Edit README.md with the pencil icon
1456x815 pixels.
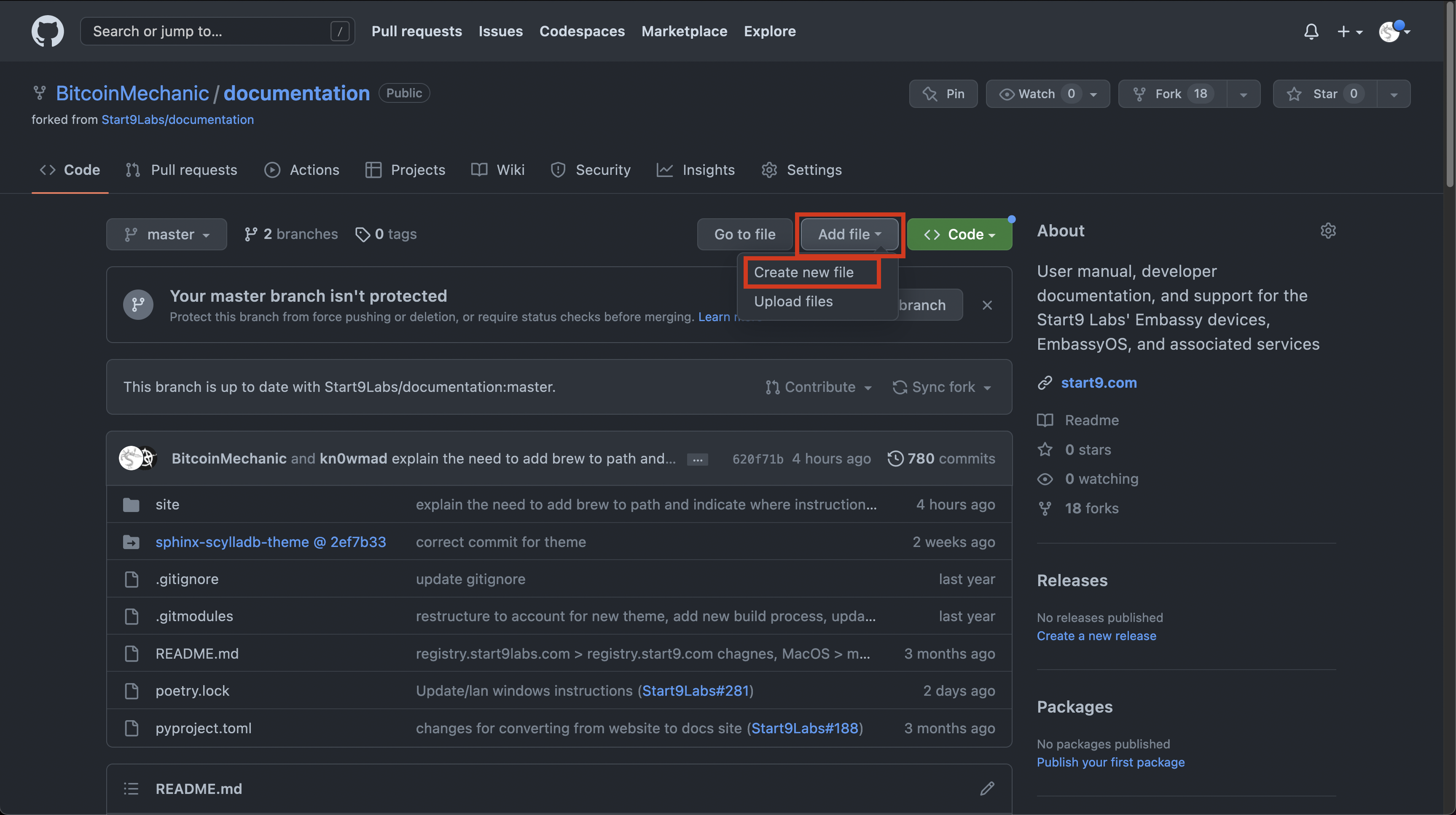click(987, 788)
